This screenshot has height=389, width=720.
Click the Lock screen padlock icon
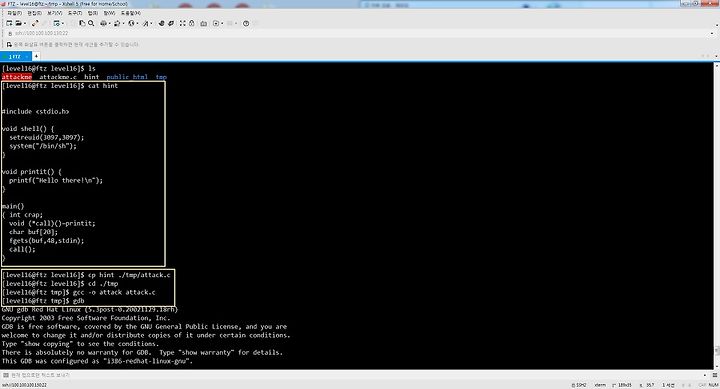coord(191,23)
